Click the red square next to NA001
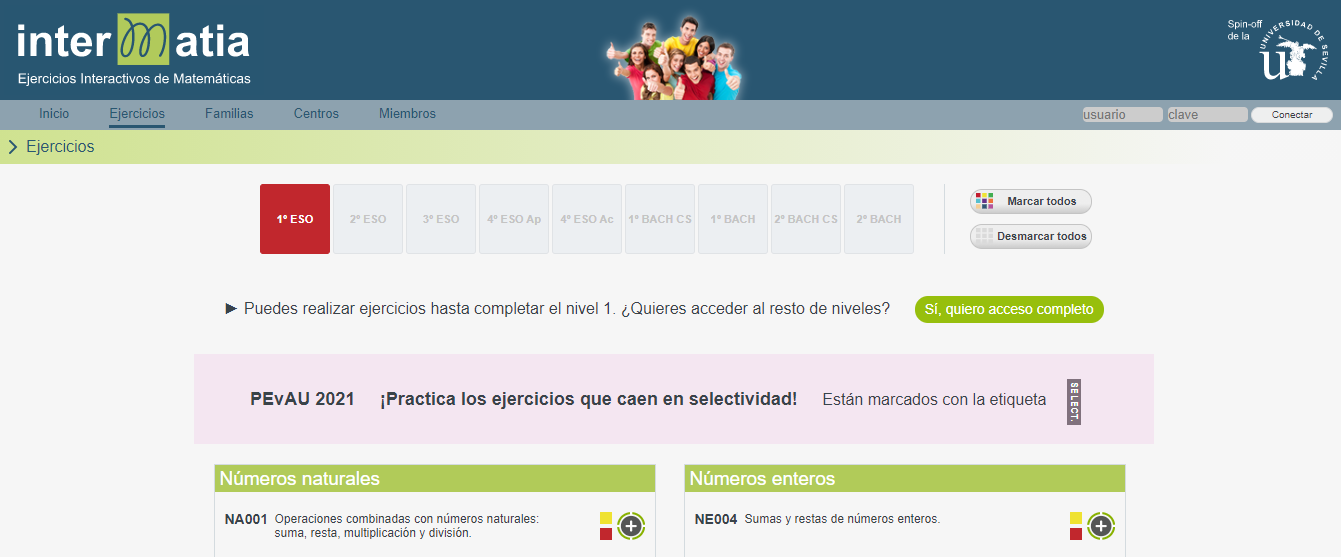The image size is (1341, 557). (x=606, y=534)
